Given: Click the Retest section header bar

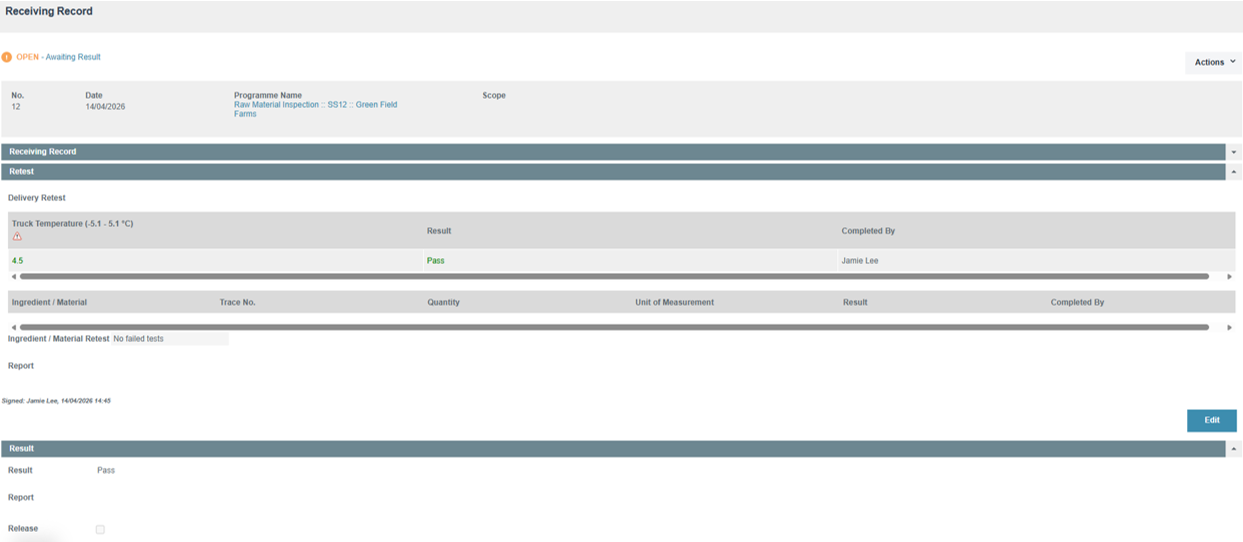Looking at the screenshot, I should tap(614, 172).
